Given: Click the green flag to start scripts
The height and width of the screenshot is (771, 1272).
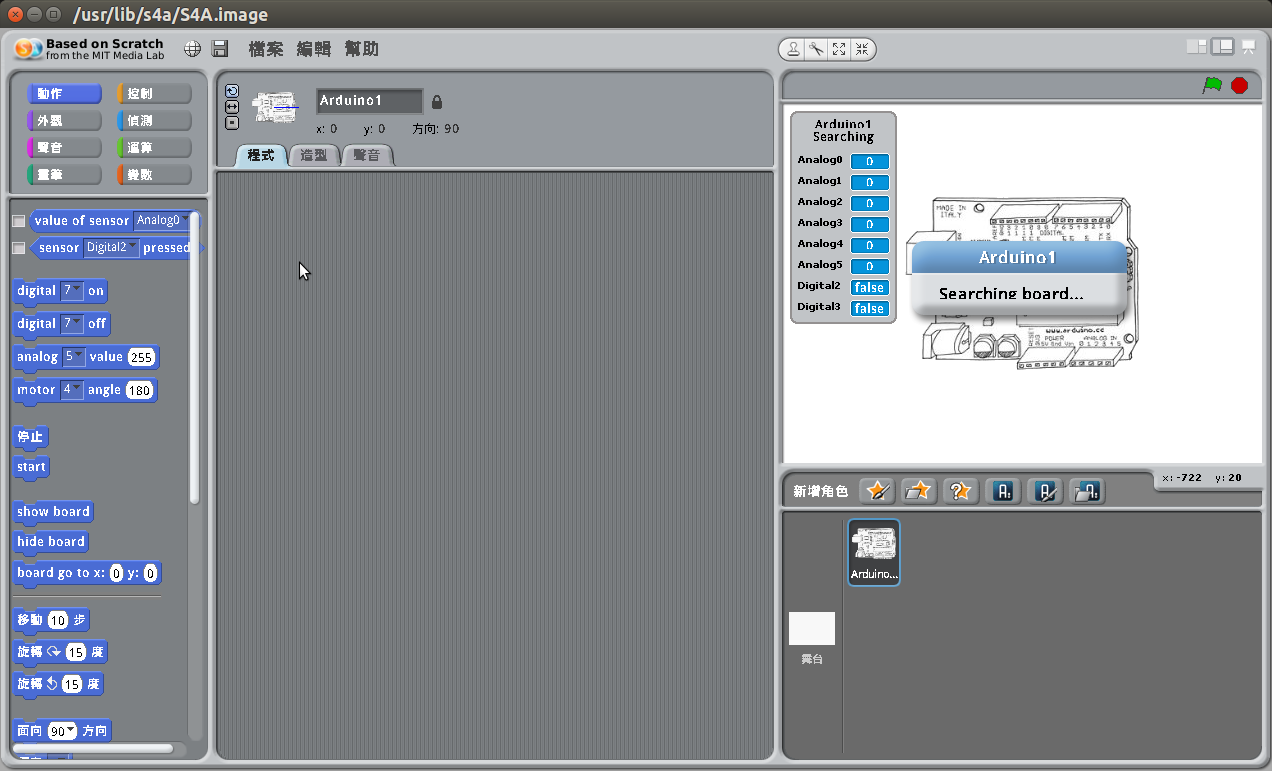Looking at the screenshot, I should (1212, 86).
